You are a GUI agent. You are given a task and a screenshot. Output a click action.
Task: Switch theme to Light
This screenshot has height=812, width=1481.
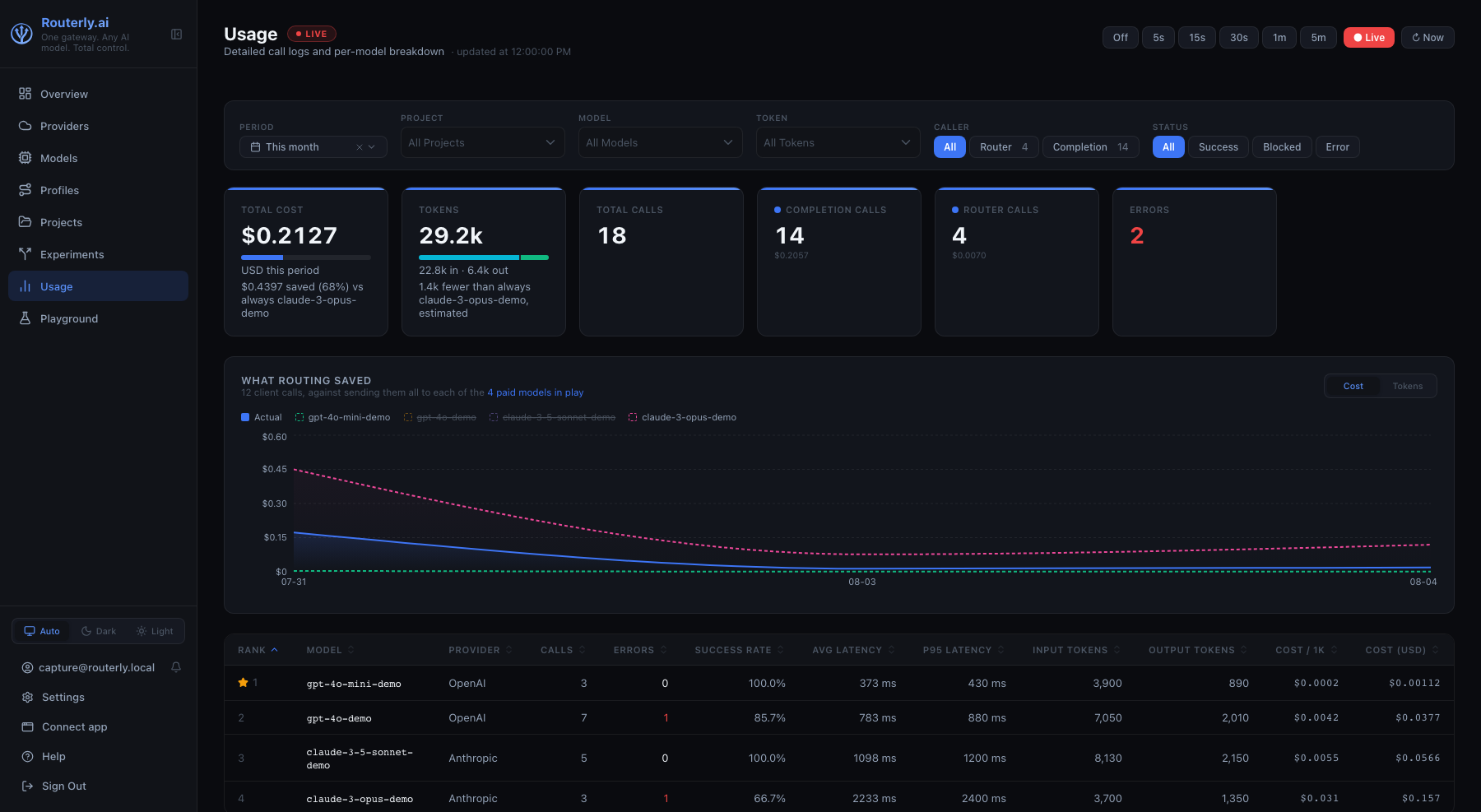point(155,631)
